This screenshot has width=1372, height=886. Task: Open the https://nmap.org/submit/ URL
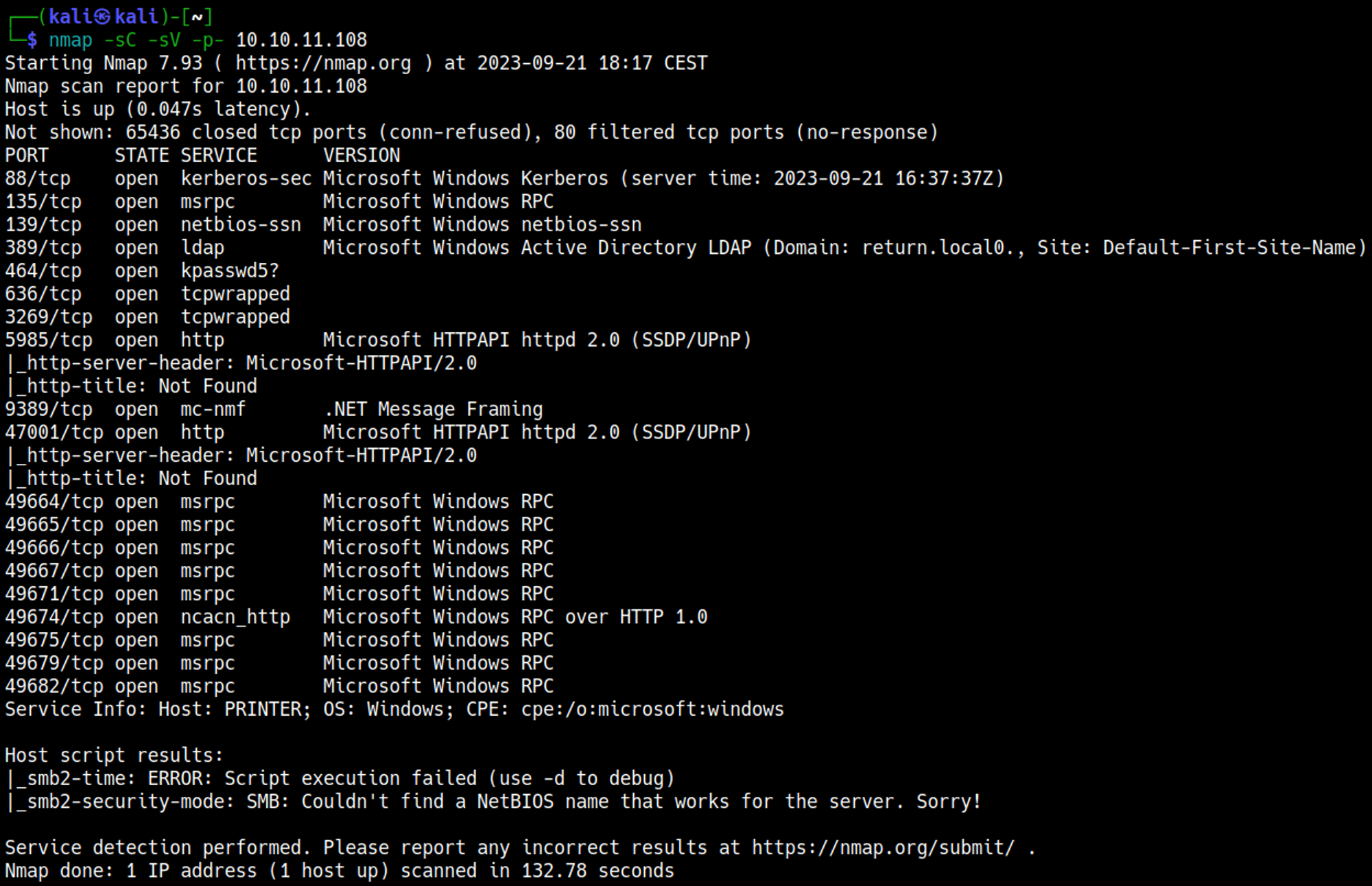click(x=883, y=848)
